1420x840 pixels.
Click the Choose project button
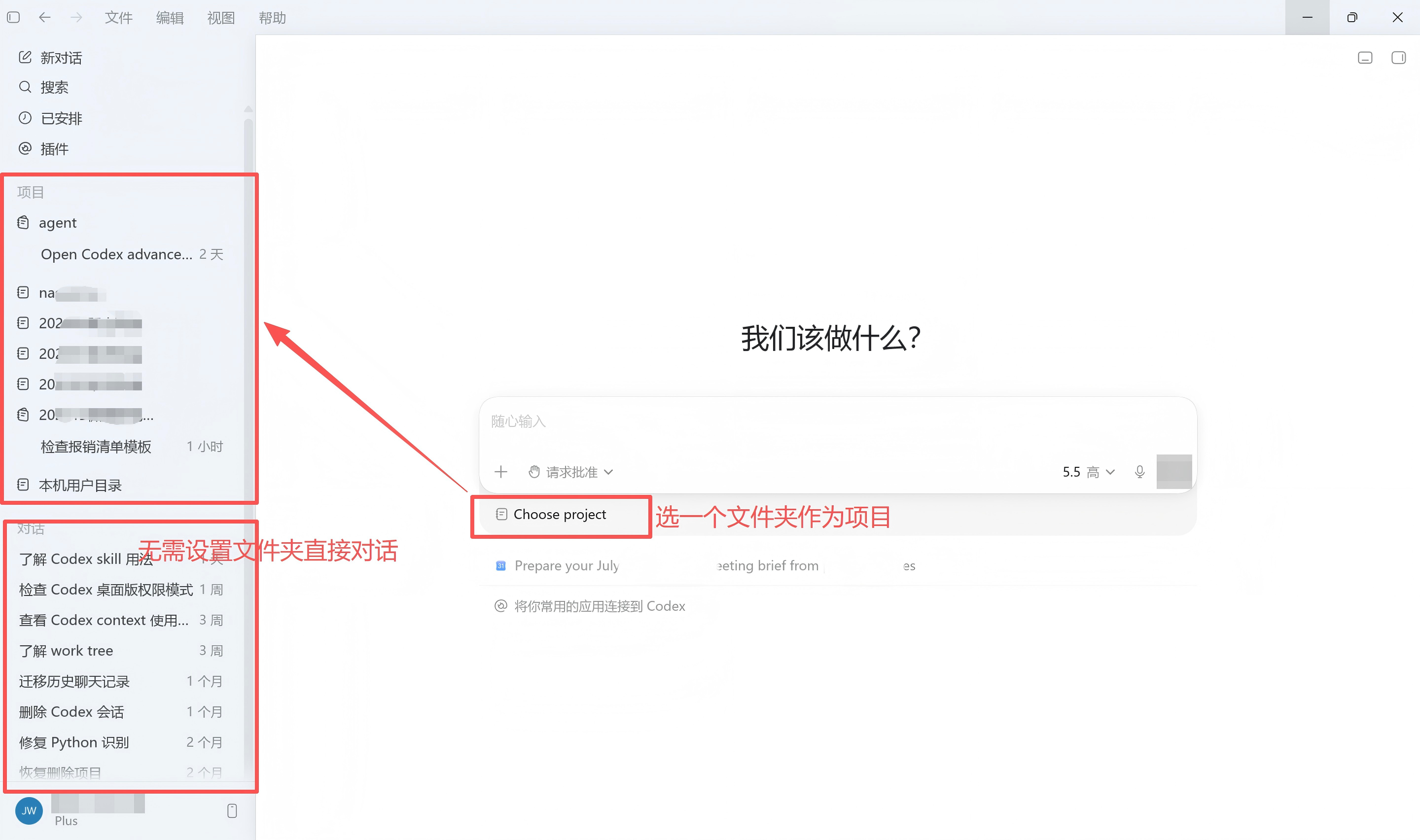[551, 515]
